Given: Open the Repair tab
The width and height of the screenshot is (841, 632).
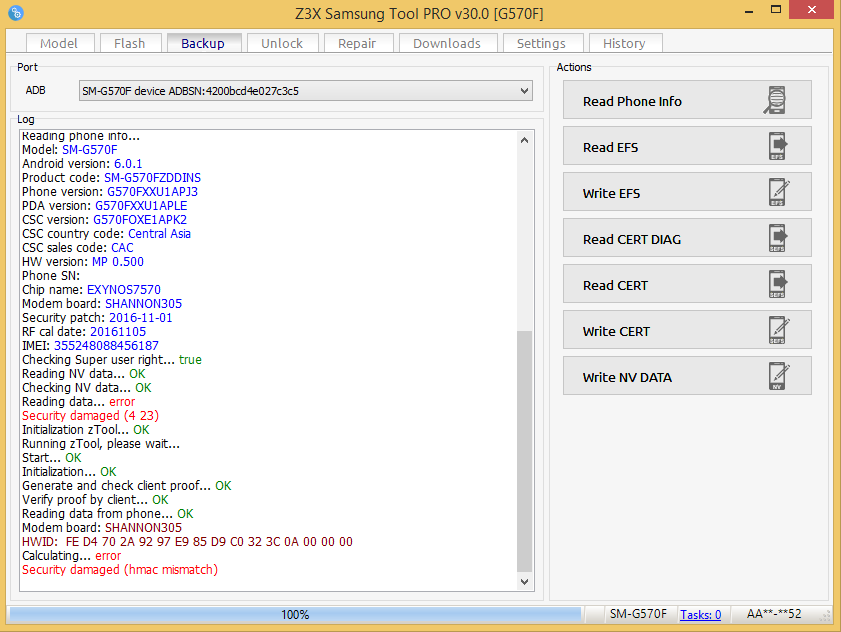Looking at the screenshot, I should click(357, 43).
